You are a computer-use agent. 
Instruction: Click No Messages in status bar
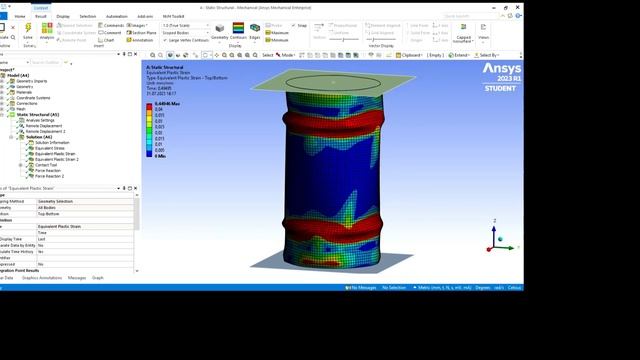tap(361, 288)
